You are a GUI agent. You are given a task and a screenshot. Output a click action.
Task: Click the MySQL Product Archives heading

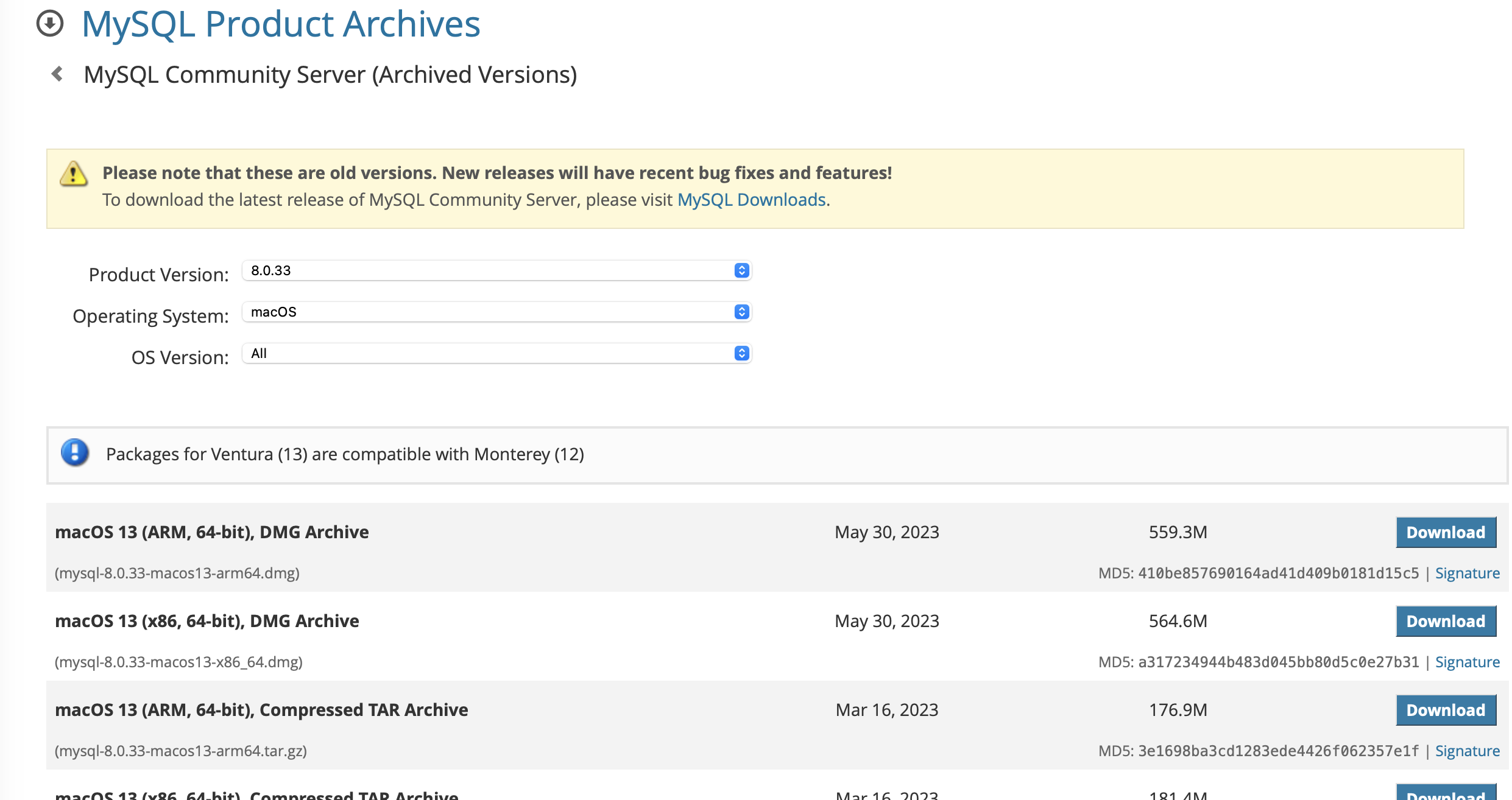[281, 24]
